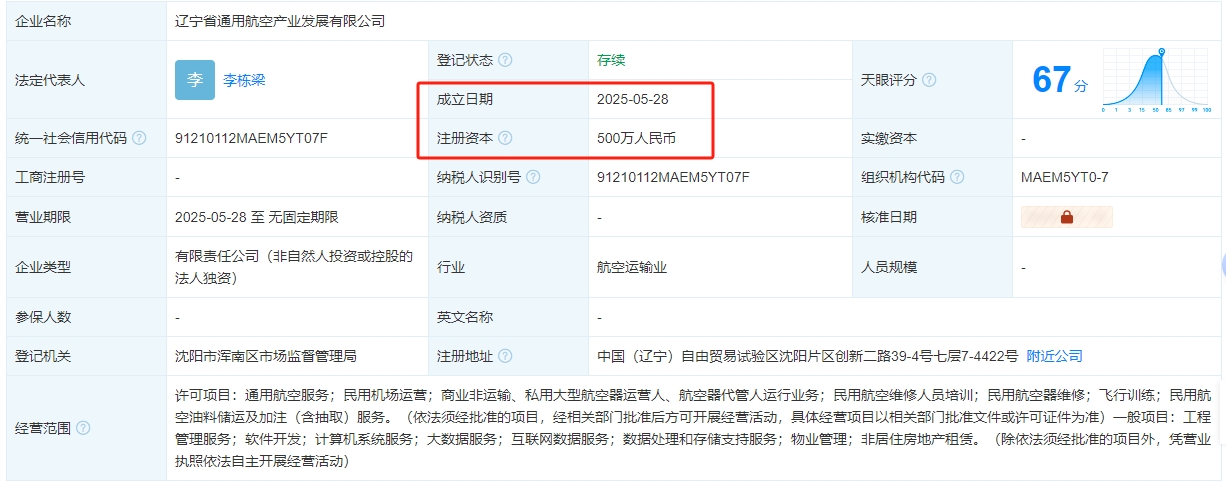Click the 500万人民币 registered capital value

click(x=636, y=138)
